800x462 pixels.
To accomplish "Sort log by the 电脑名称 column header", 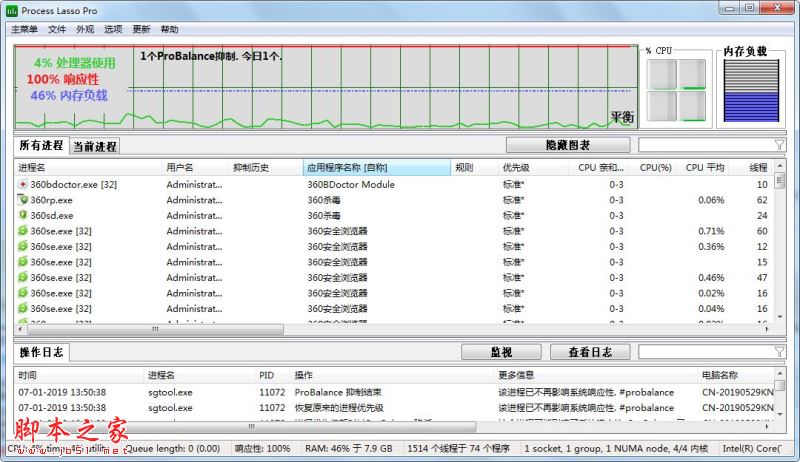I will pos(736,375).
